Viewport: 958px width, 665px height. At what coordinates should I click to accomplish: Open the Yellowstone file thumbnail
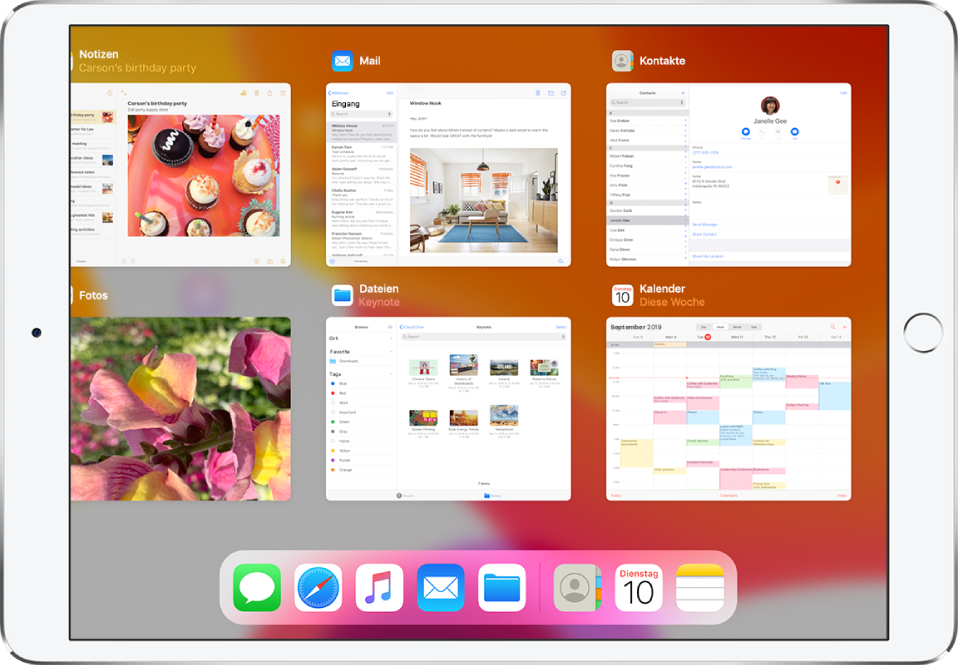(x=504, y=414)
